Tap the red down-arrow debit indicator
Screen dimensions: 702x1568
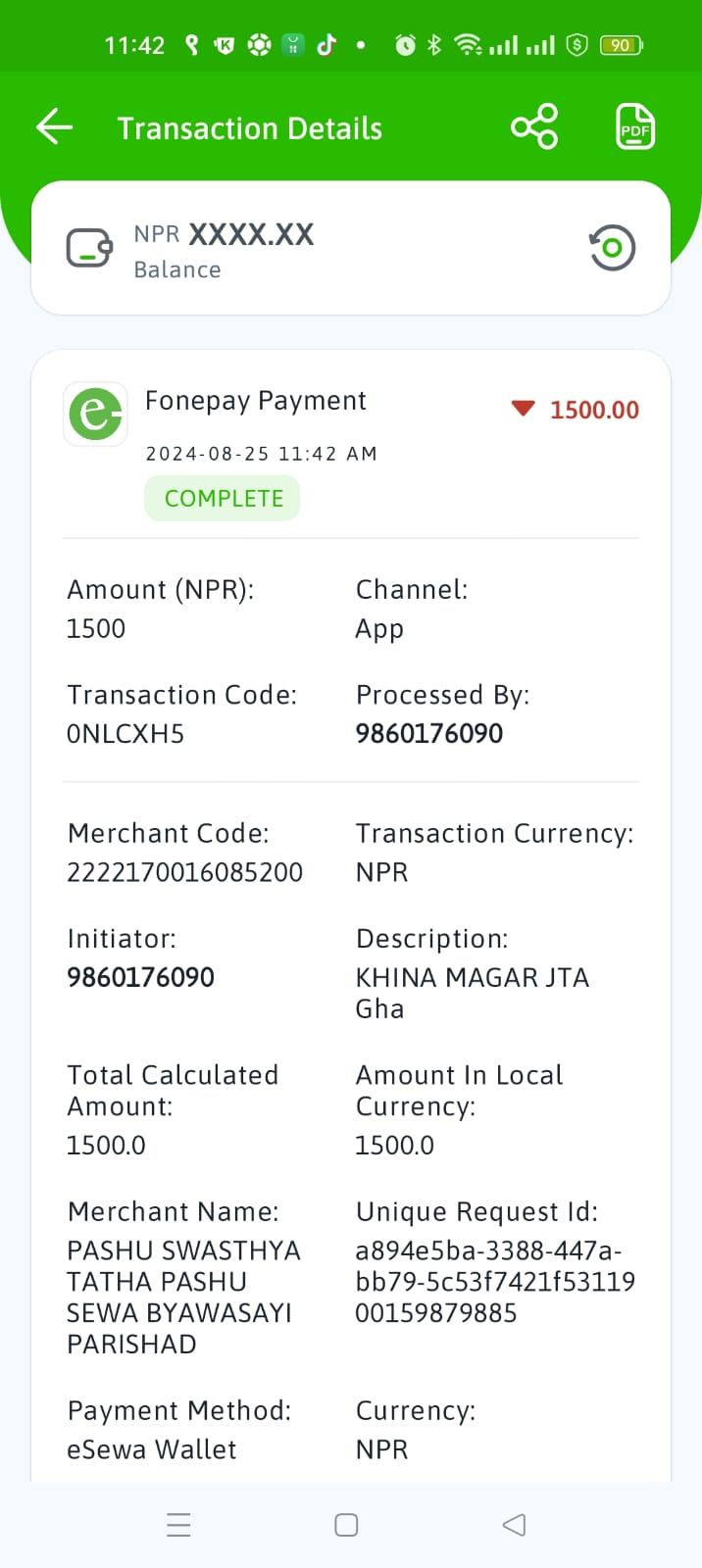[524, 409]
